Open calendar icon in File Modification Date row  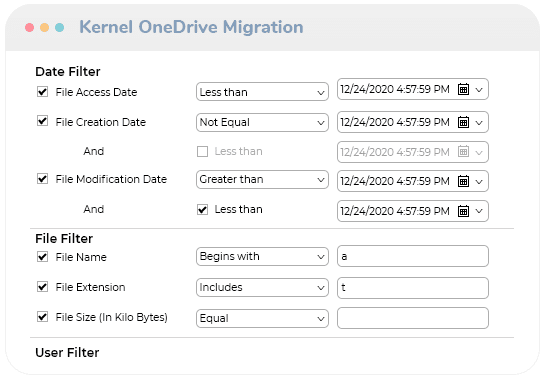[x=463, y=181]
